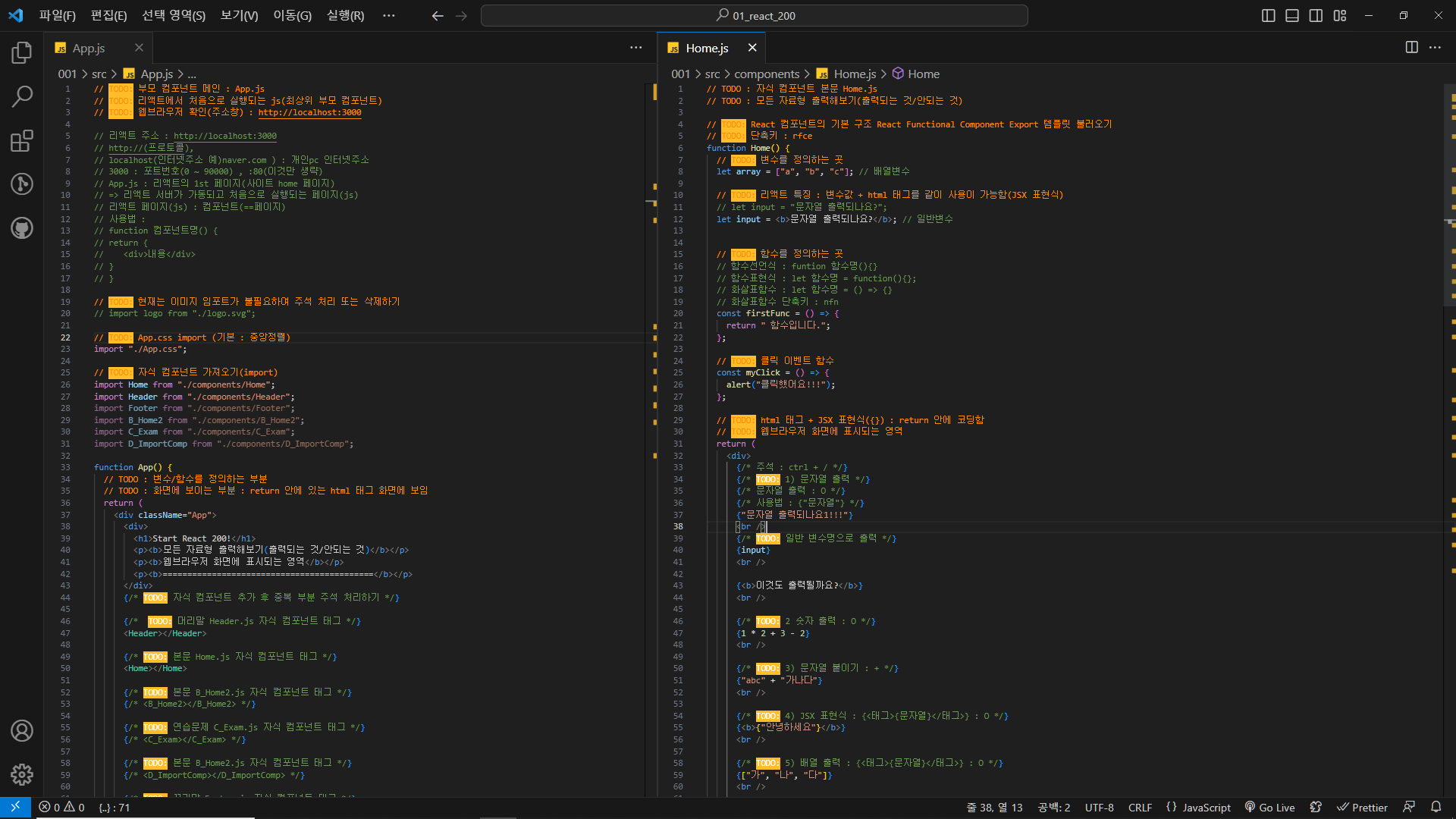Open the Accounts menu icon
The image size is (1456, 819).
22,730
